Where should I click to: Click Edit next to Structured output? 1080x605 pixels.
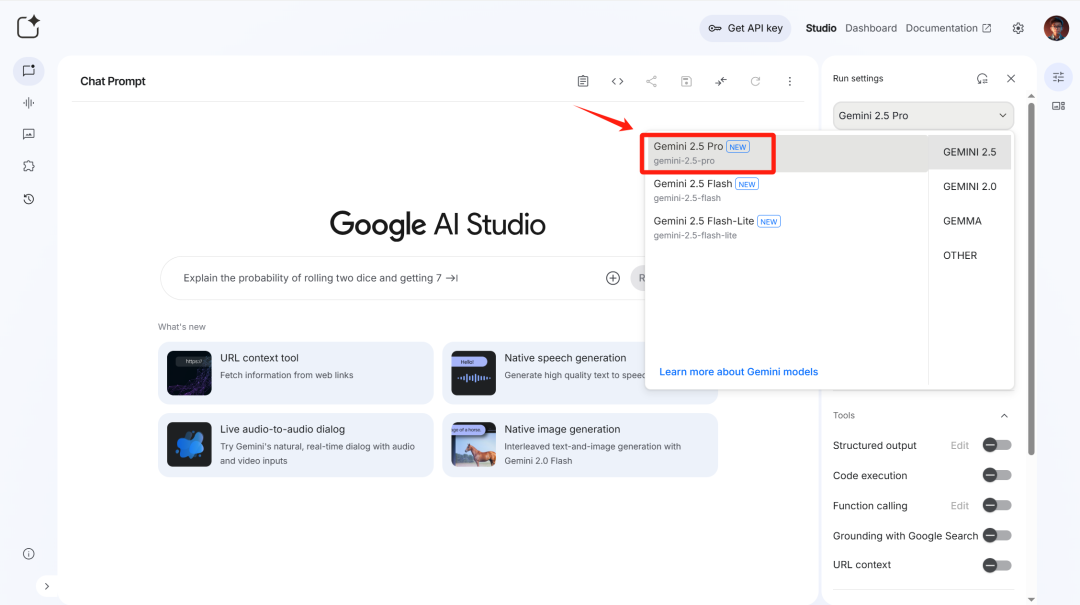click(x=959, y=446)
